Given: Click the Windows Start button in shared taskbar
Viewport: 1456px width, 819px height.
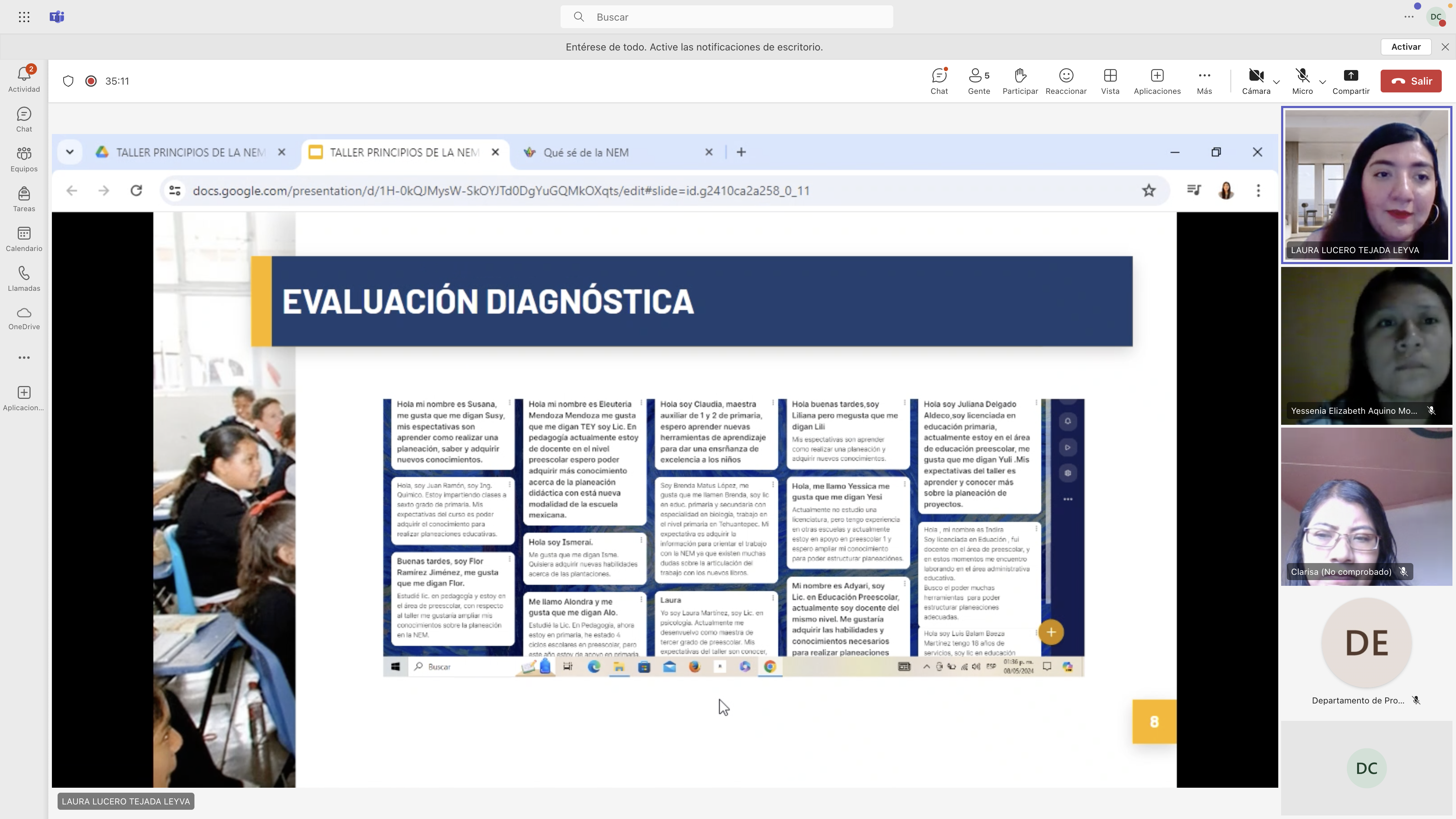Looking at the screenshot, I should click(x=396, y=667).
